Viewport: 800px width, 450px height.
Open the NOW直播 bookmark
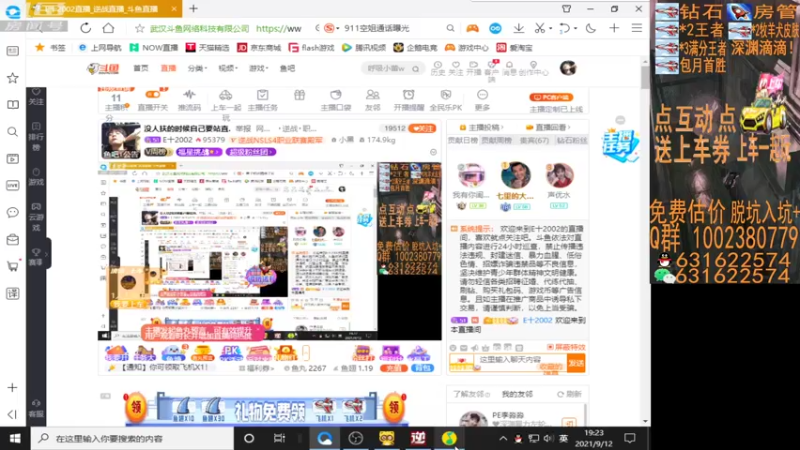154,47
